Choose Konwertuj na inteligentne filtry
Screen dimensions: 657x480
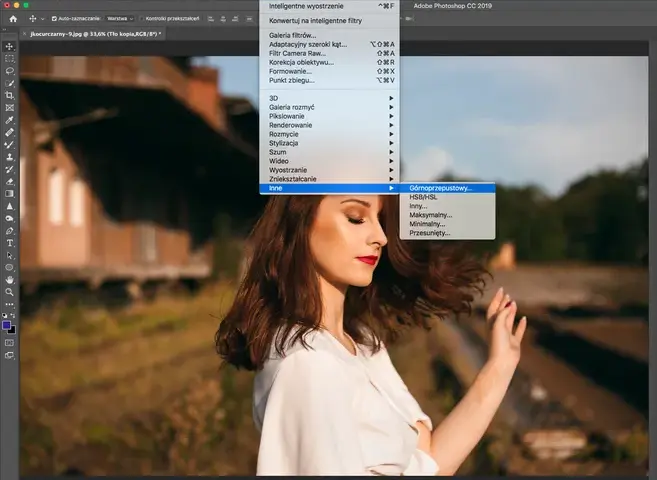[x=329, y=21]
